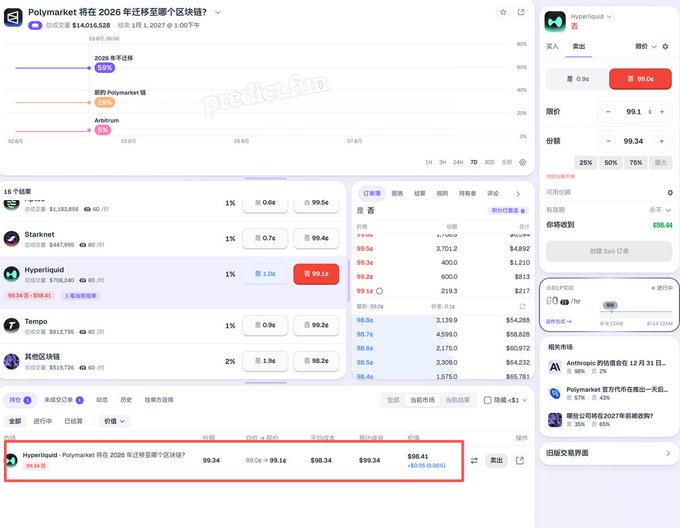Click the points icon in Starknet row
The width and height of the screenshot is (680, 528).
83,245
